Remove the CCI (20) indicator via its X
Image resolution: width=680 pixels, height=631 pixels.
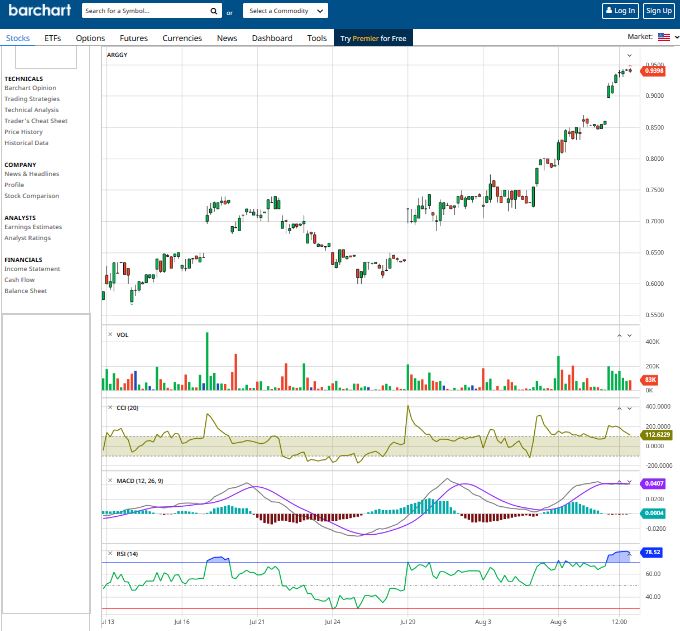(110, 407)
